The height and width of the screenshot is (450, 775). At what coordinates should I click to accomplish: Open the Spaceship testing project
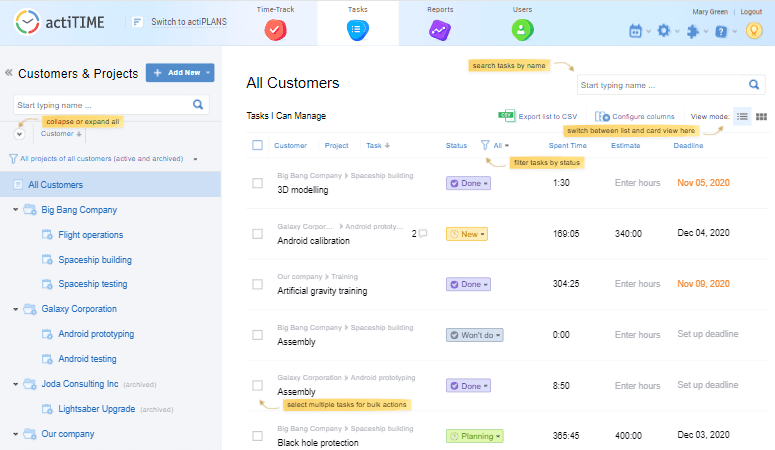(92, 284)
